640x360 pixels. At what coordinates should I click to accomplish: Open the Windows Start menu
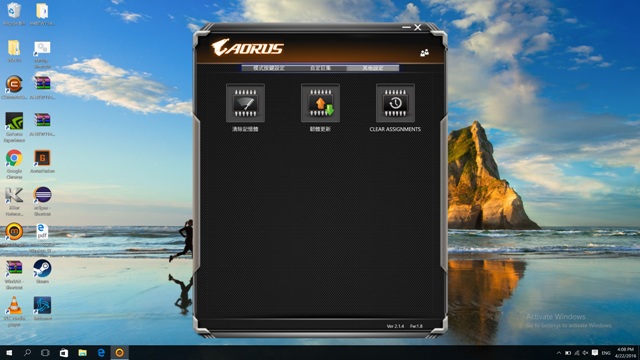tap(9, 353)
